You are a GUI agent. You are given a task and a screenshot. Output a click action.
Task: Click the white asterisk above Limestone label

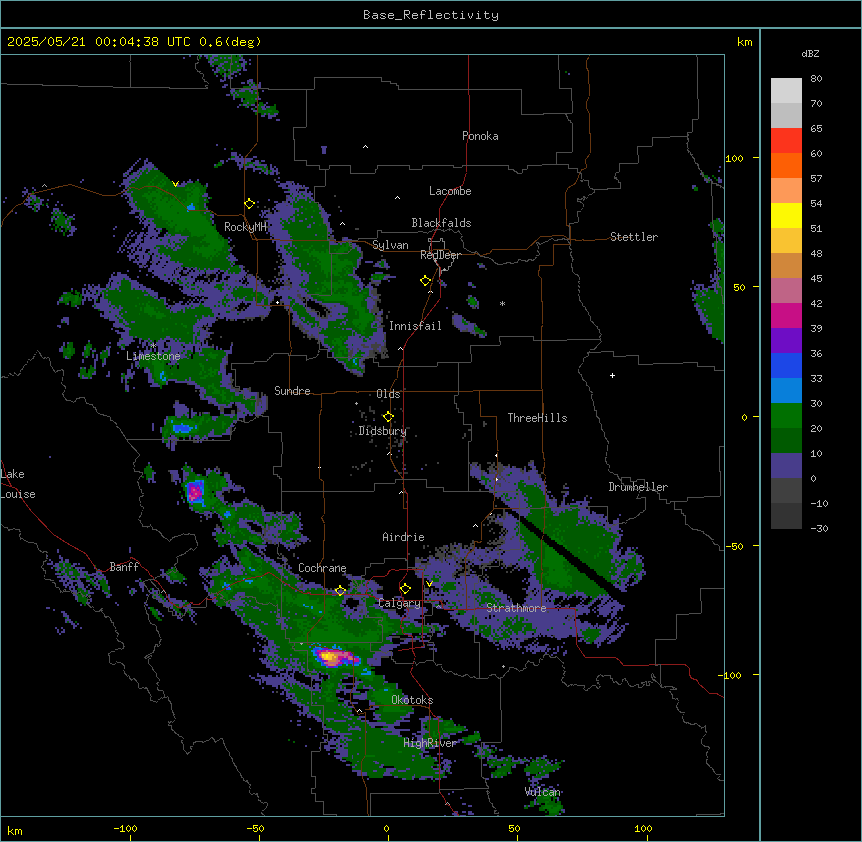(153, 346)
